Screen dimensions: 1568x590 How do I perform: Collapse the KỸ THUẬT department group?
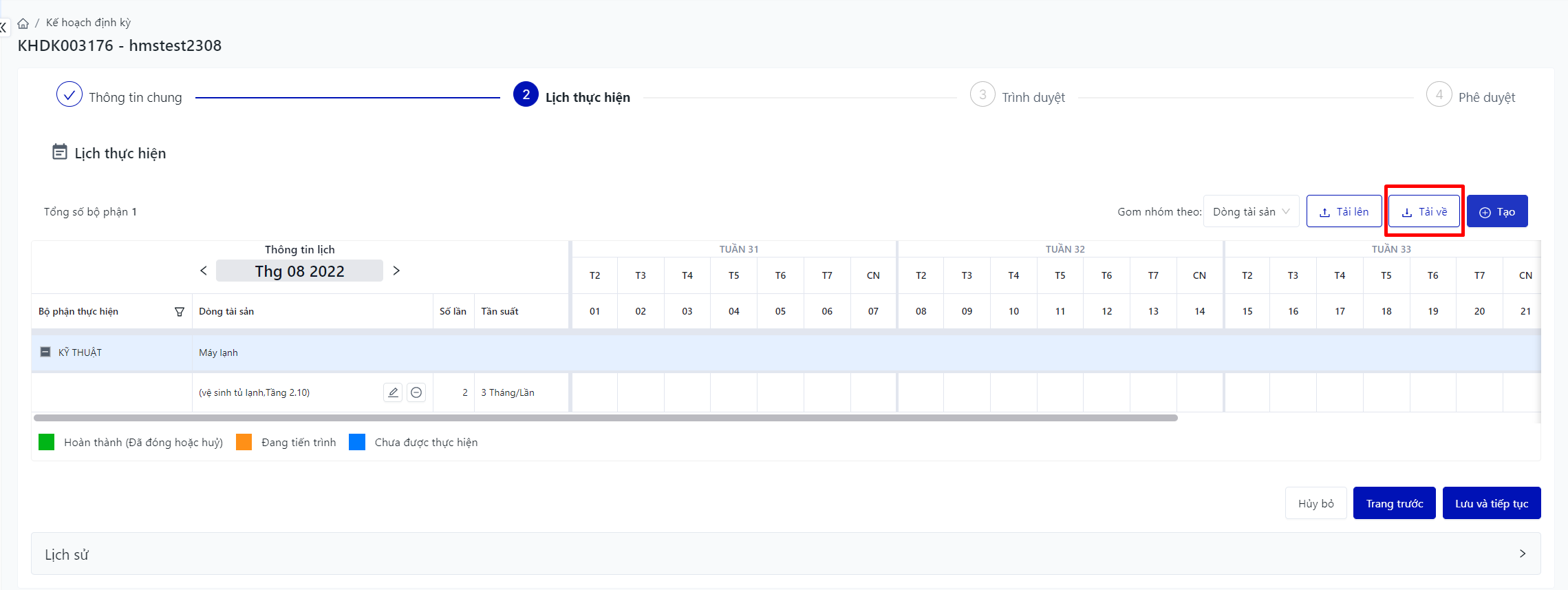click(x=45, y=352)
